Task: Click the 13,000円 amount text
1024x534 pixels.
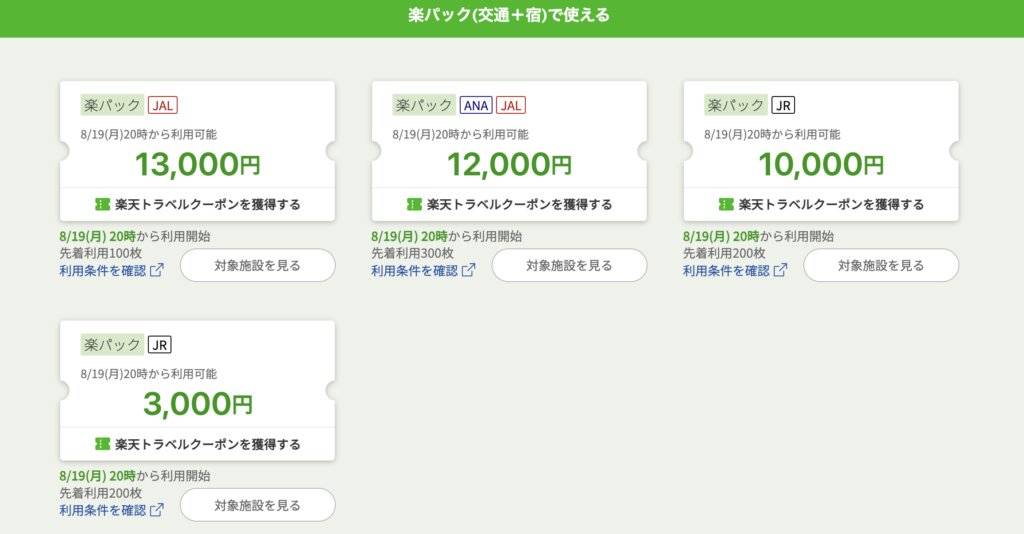Action: pos(197,164)
